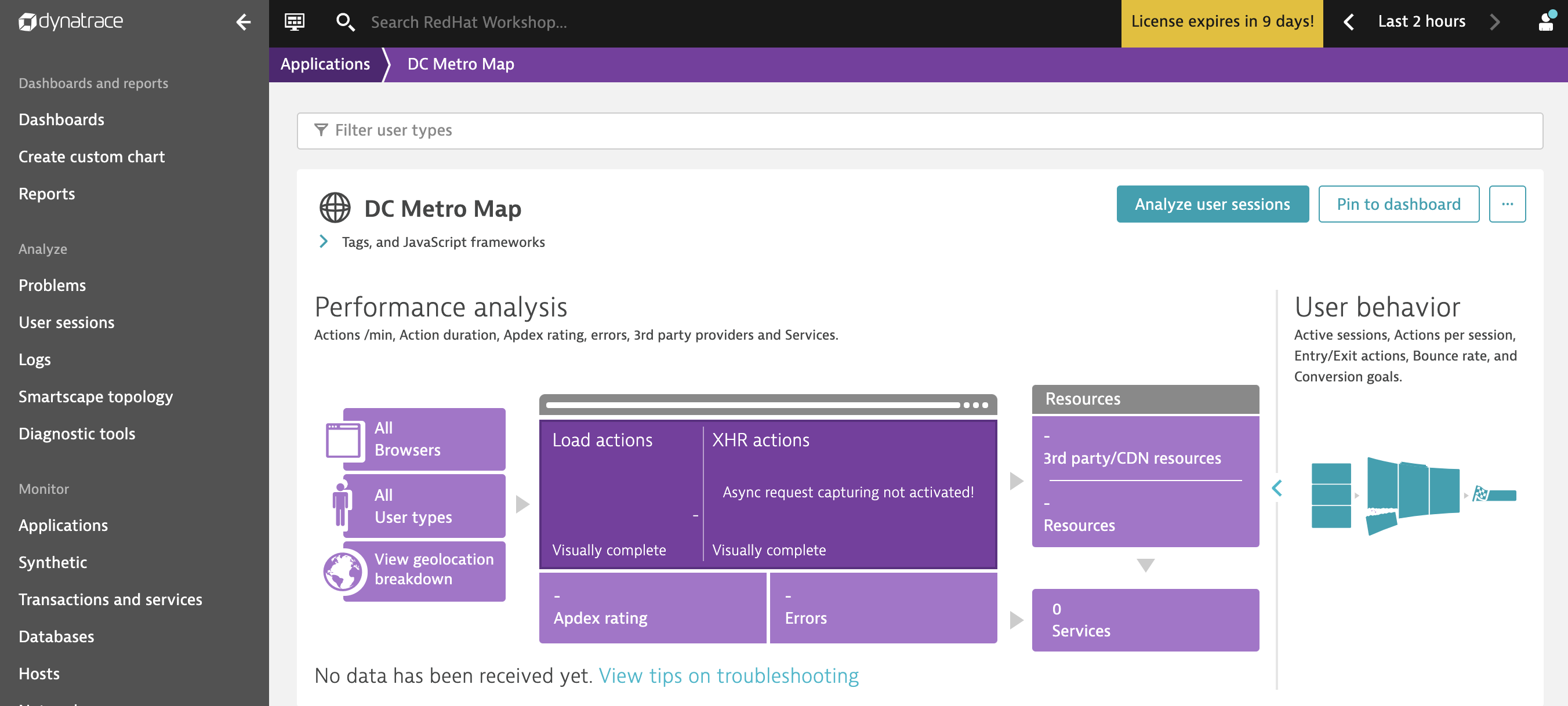Click the Dynatrace logo
This screenshot has height=706, width=1568.
tap(71, 22)
